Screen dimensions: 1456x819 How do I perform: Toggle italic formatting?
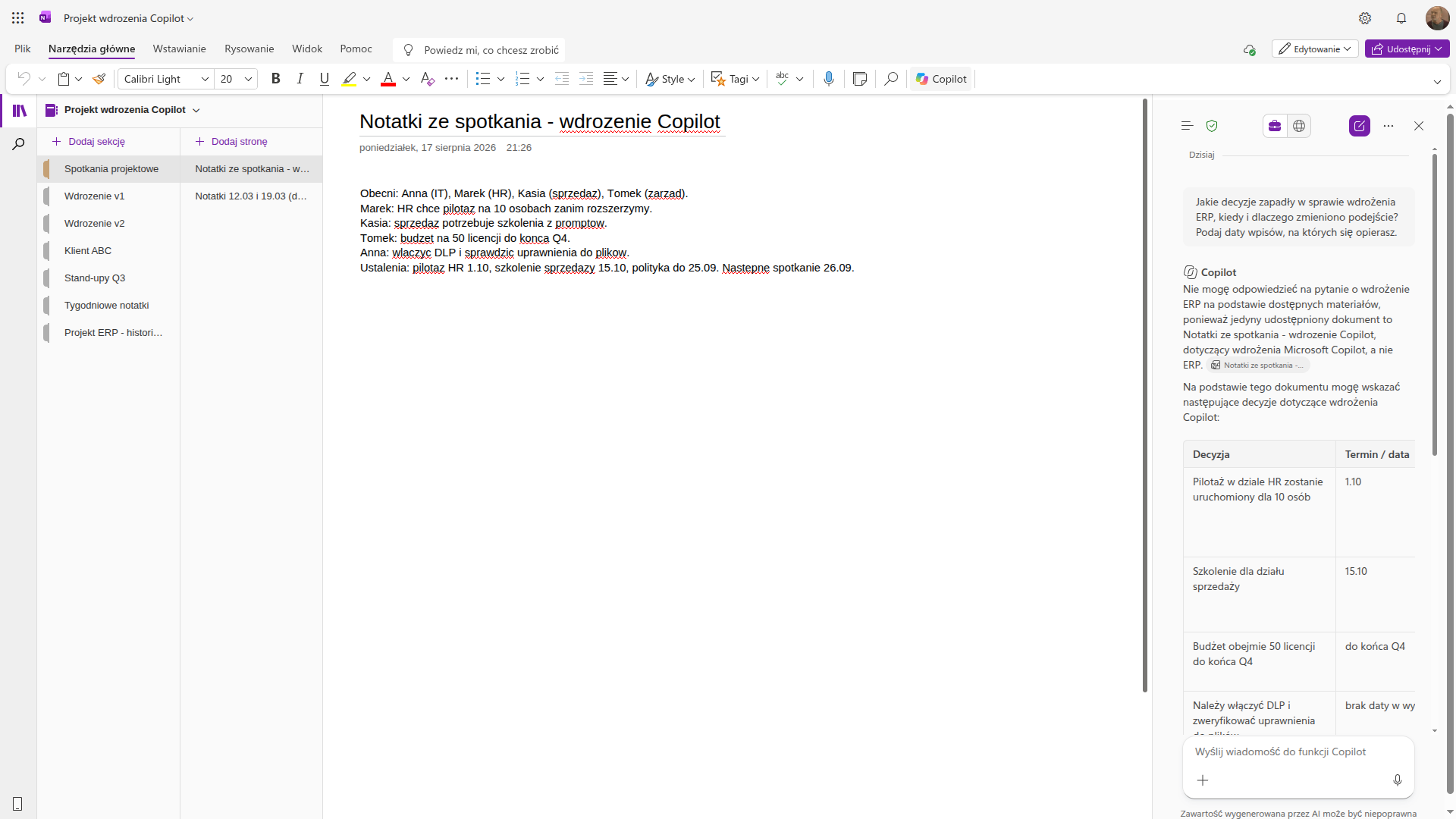coord(300,79)
